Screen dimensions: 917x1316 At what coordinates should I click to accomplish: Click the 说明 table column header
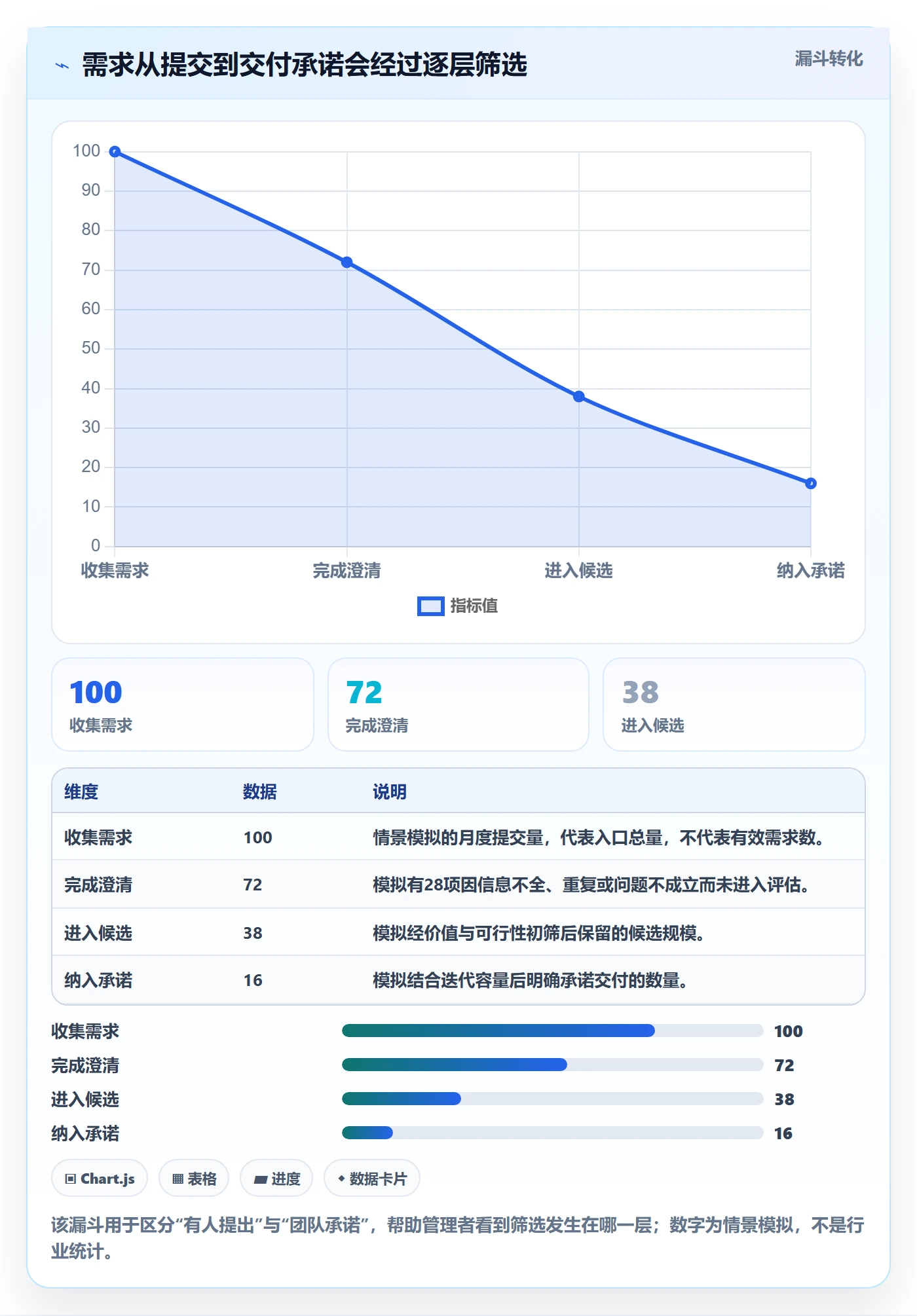(x=390, y=792)
